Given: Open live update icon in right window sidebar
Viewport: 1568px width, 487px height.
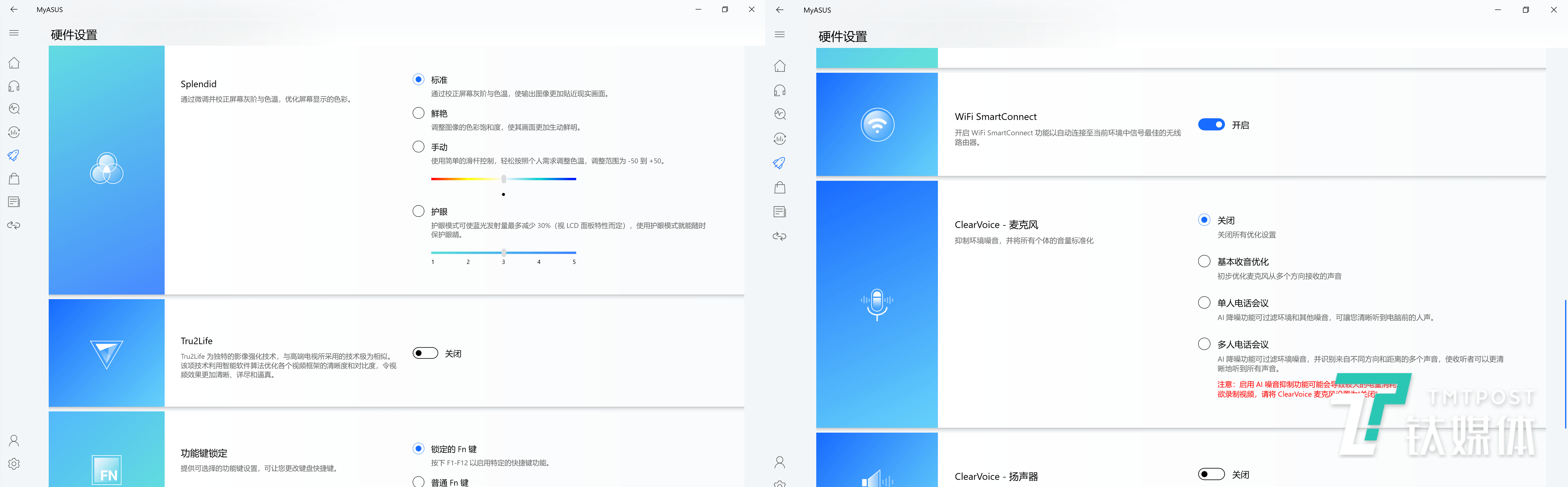Looking at the screenshot, I should [780, 139].
